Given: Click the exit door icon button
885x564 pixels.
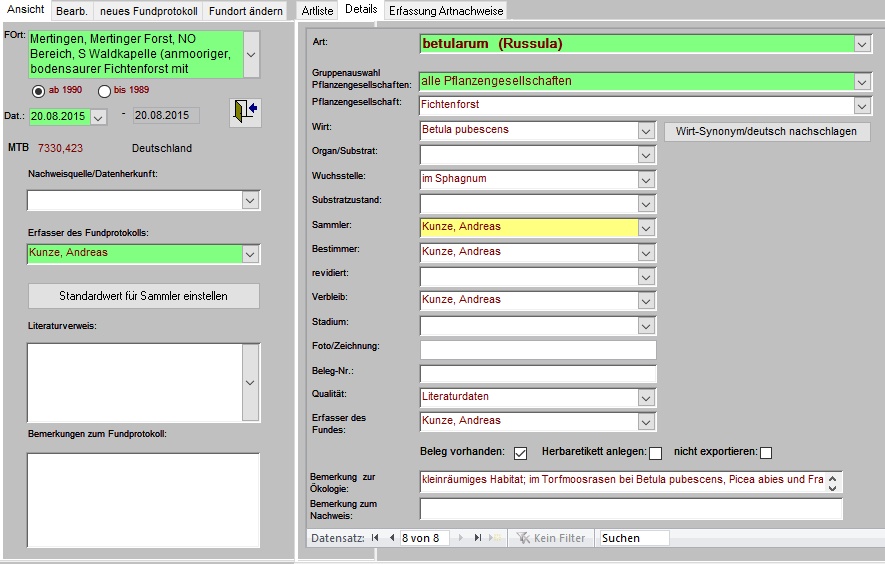Looking at the screenshot, I should [x=244, y=112].
